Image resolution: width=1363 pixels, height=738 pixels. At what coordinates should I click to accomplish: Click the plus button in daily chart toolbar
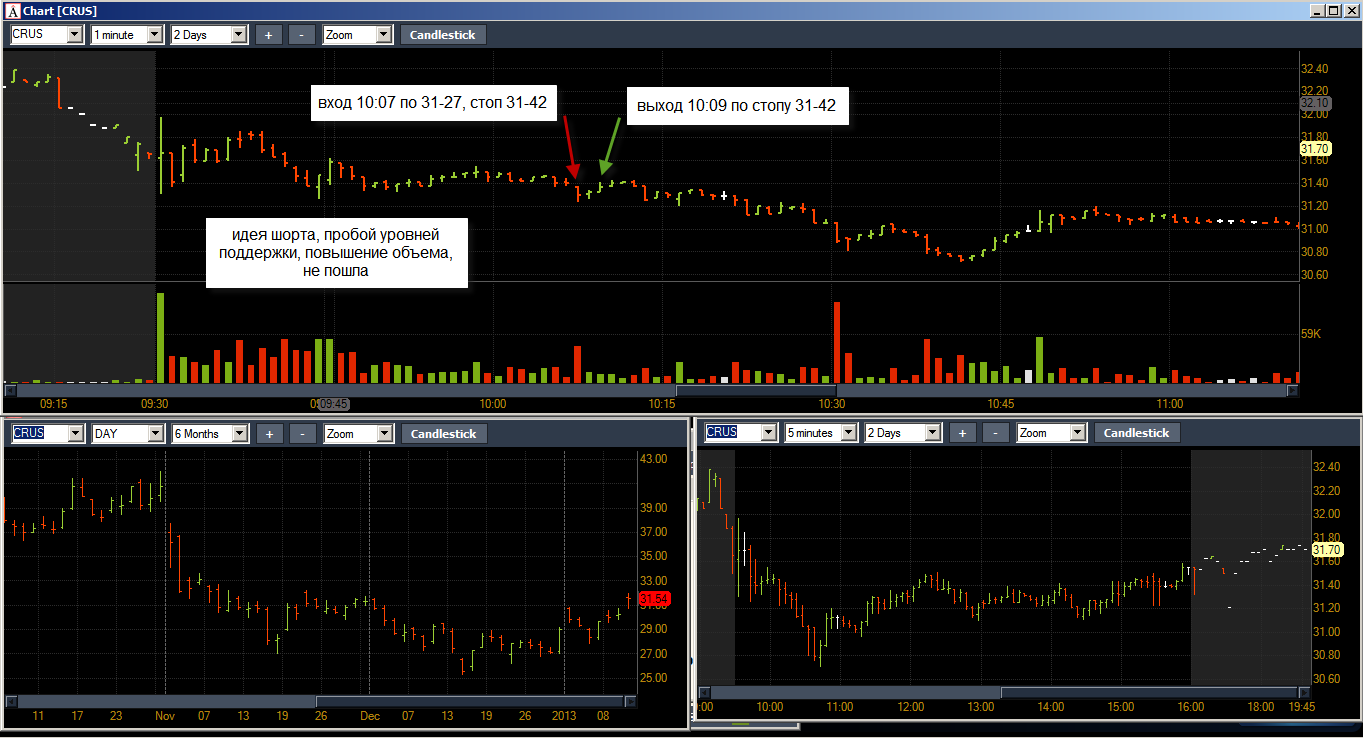(269, 434)
